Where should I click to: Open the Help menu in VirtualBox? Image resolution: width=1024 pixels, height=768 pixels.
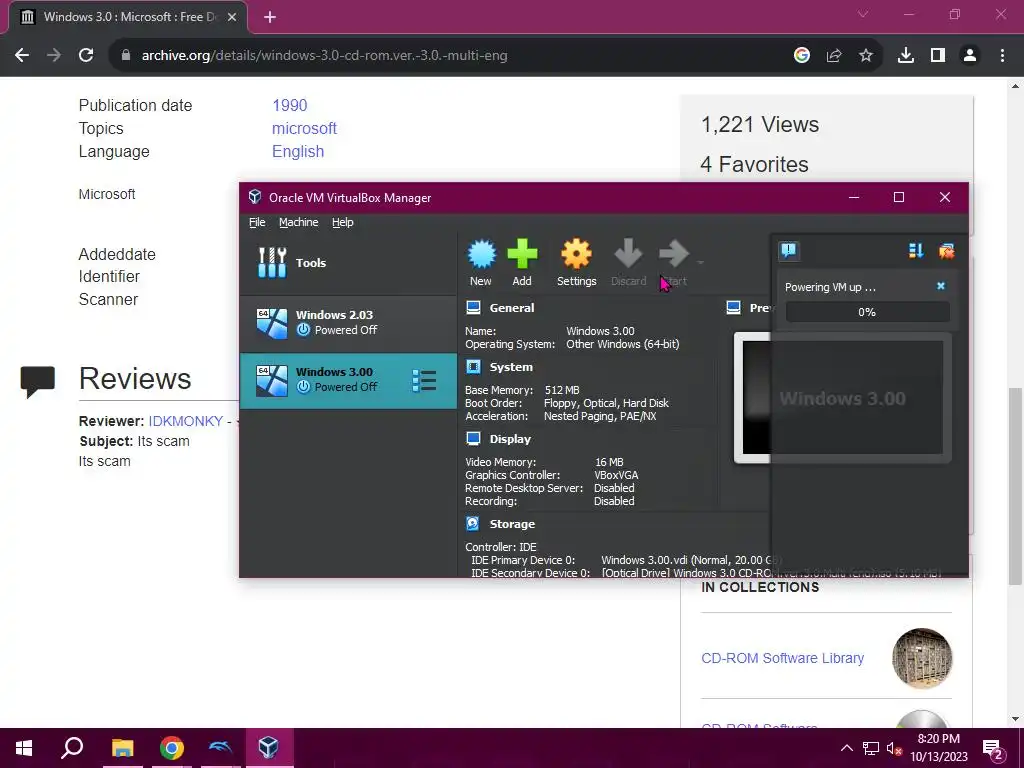[342, 222]
